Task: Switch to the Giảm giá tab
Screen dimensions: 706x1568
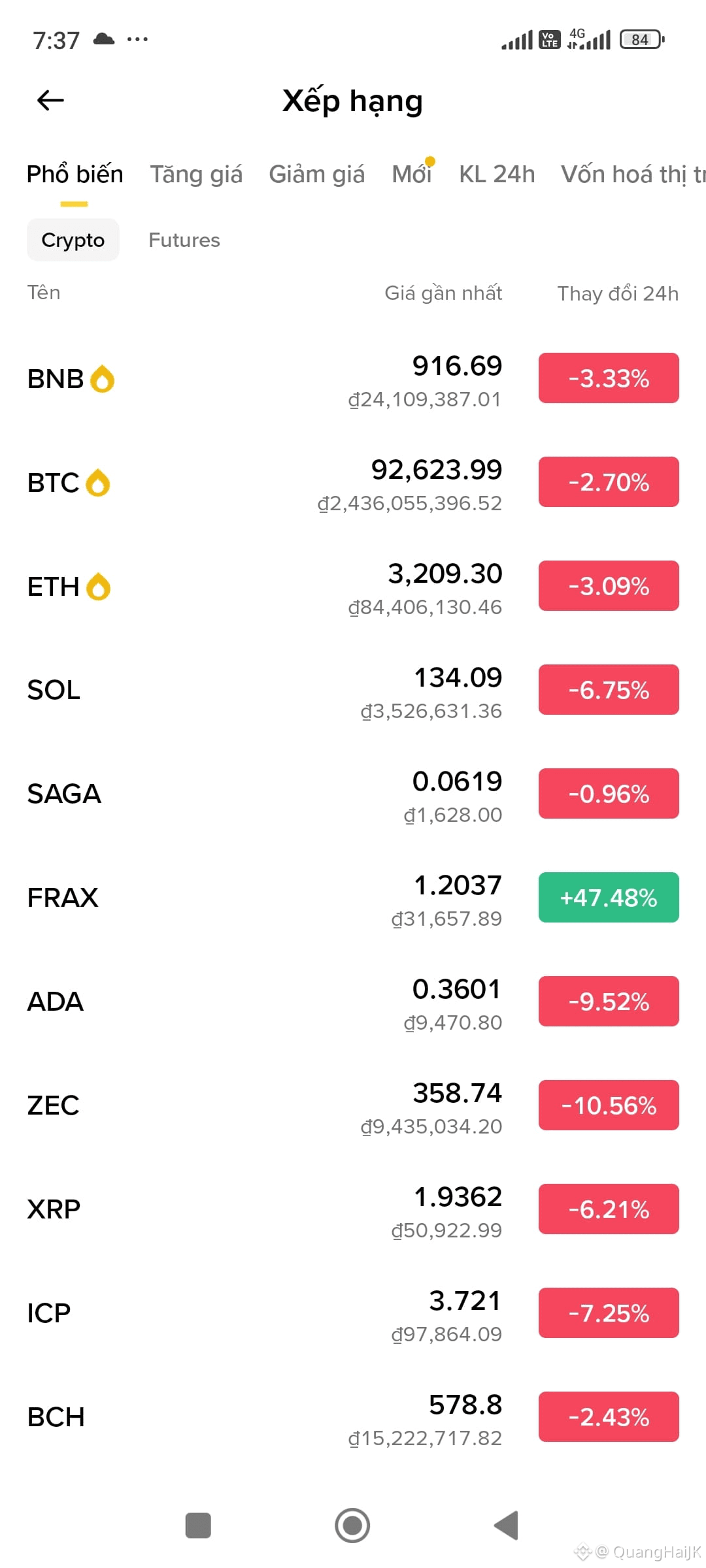Action: point(317,174)
